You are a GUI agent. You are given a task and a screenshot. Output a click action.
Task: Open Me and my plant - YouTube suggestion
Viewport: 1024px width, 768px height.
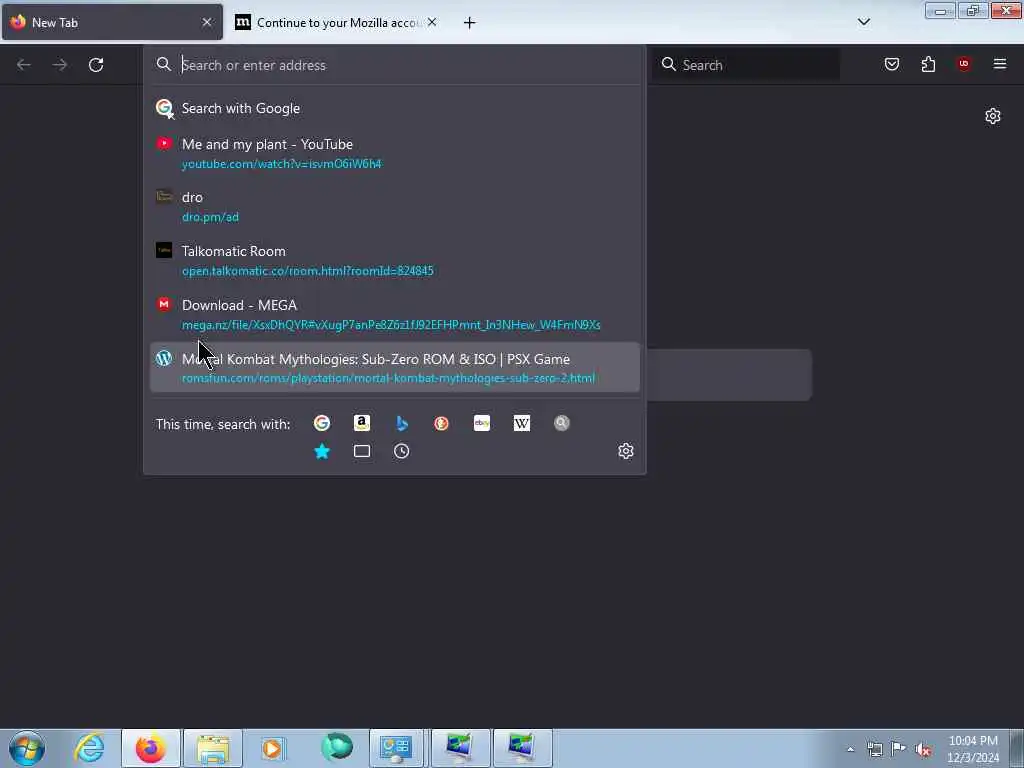[394, 153]
